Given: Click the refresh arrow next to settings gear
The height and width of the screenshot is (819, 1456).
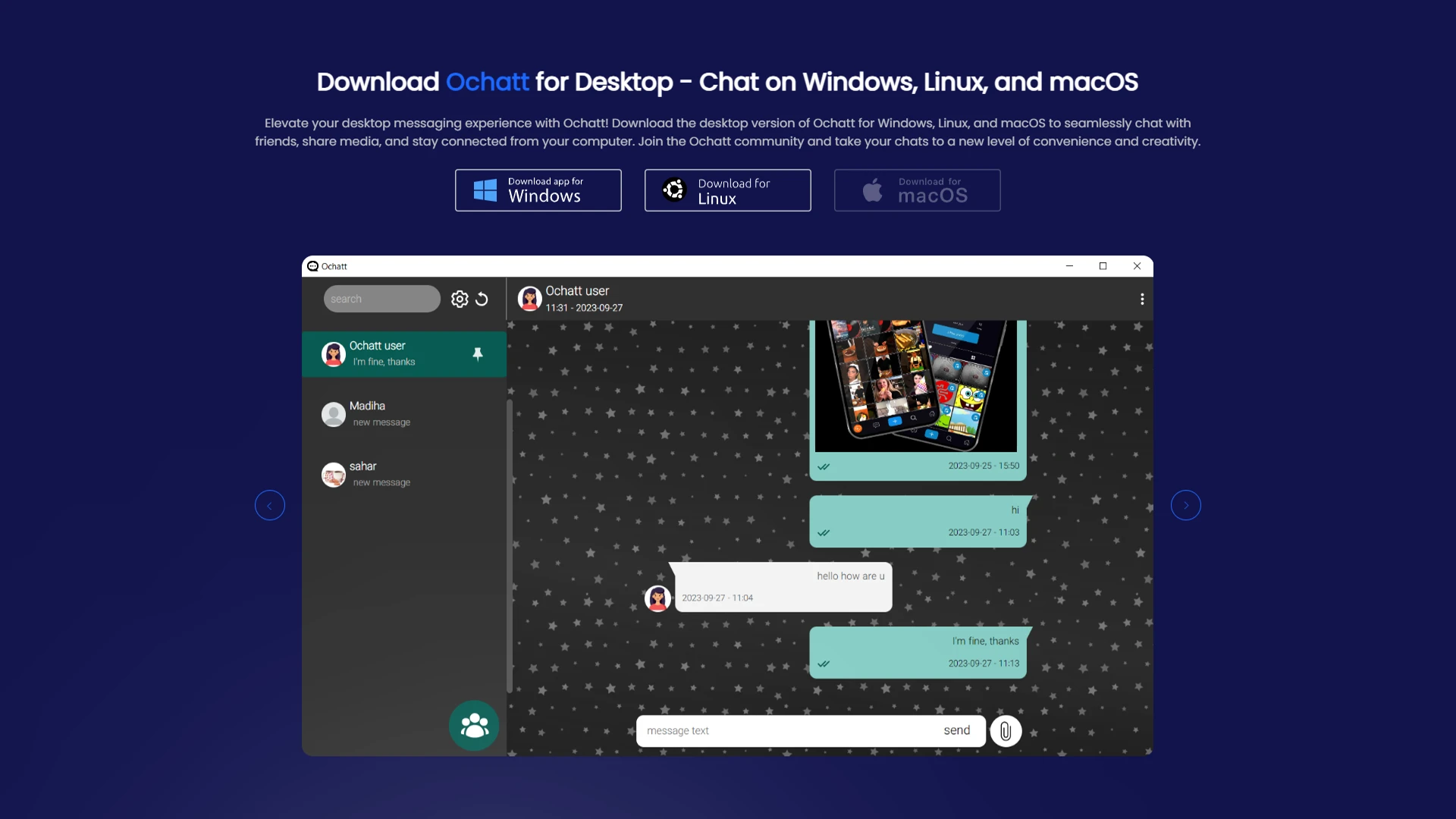Looking at the screenshot, I should [x=482, y=299].
